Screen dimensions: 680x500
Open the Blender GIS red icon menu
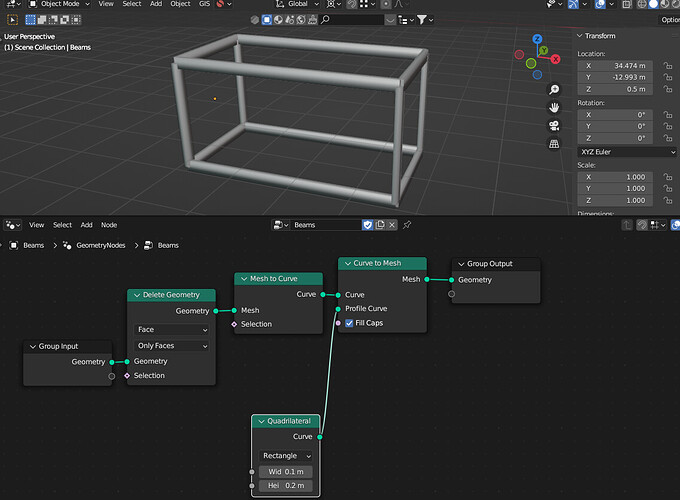224,4
